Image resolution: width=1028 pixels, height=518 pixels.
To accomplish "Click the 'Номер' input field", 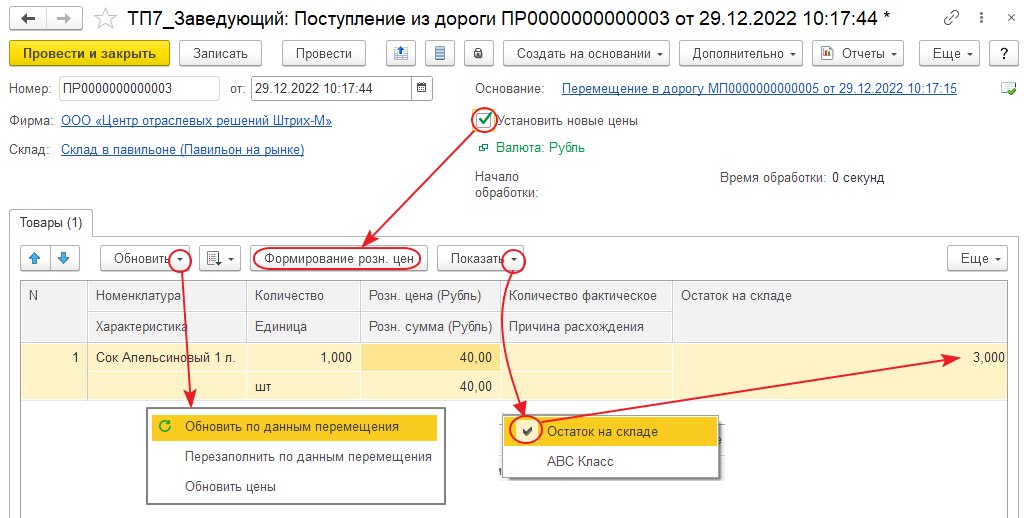I will (x=138, y=88).
